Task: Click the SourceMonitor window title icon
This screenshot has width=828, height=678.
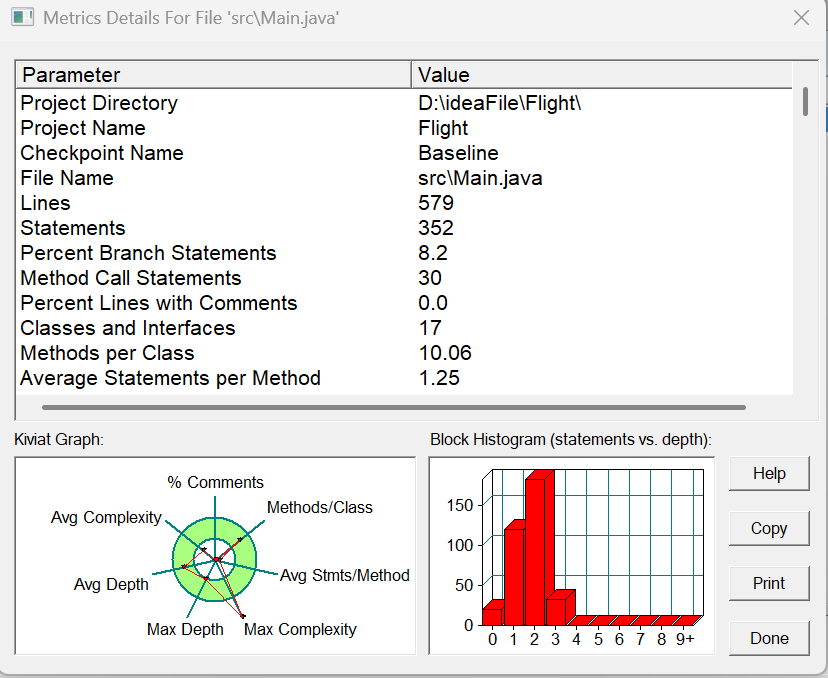Action: [22, 17]
